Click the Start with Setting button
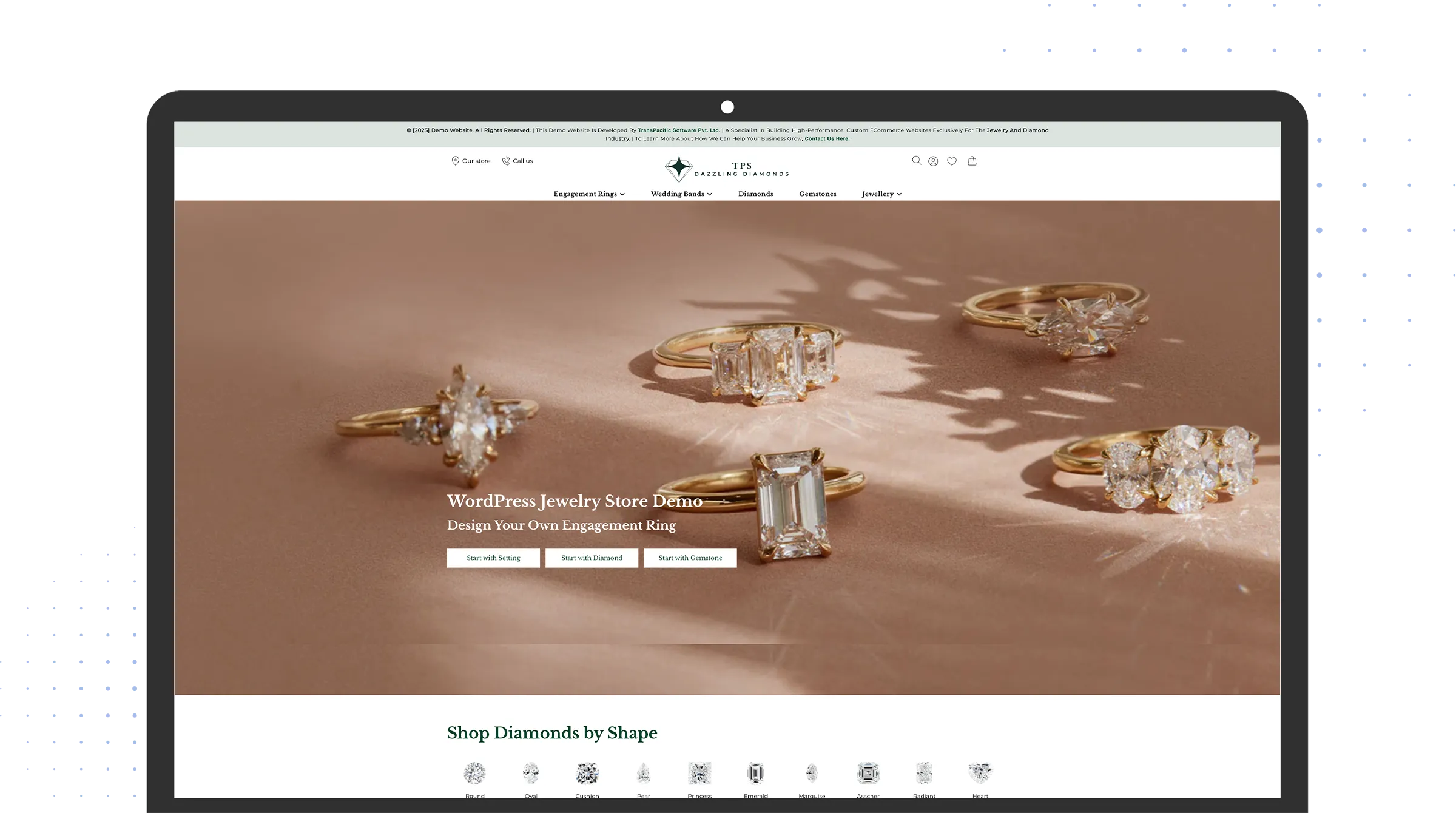Viewport: 1456px width, 813px height. pos(493,558)
